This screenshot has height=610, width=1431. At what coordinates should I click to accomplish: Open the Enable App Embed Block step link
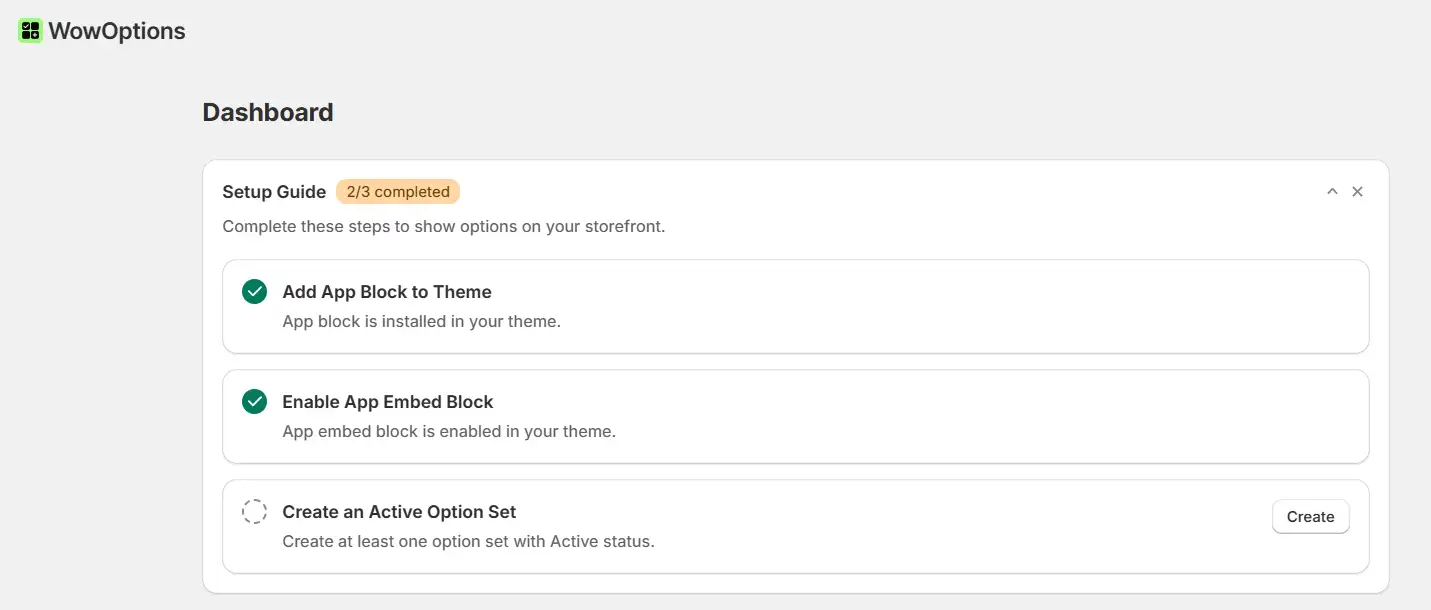(x=387, y=401)
